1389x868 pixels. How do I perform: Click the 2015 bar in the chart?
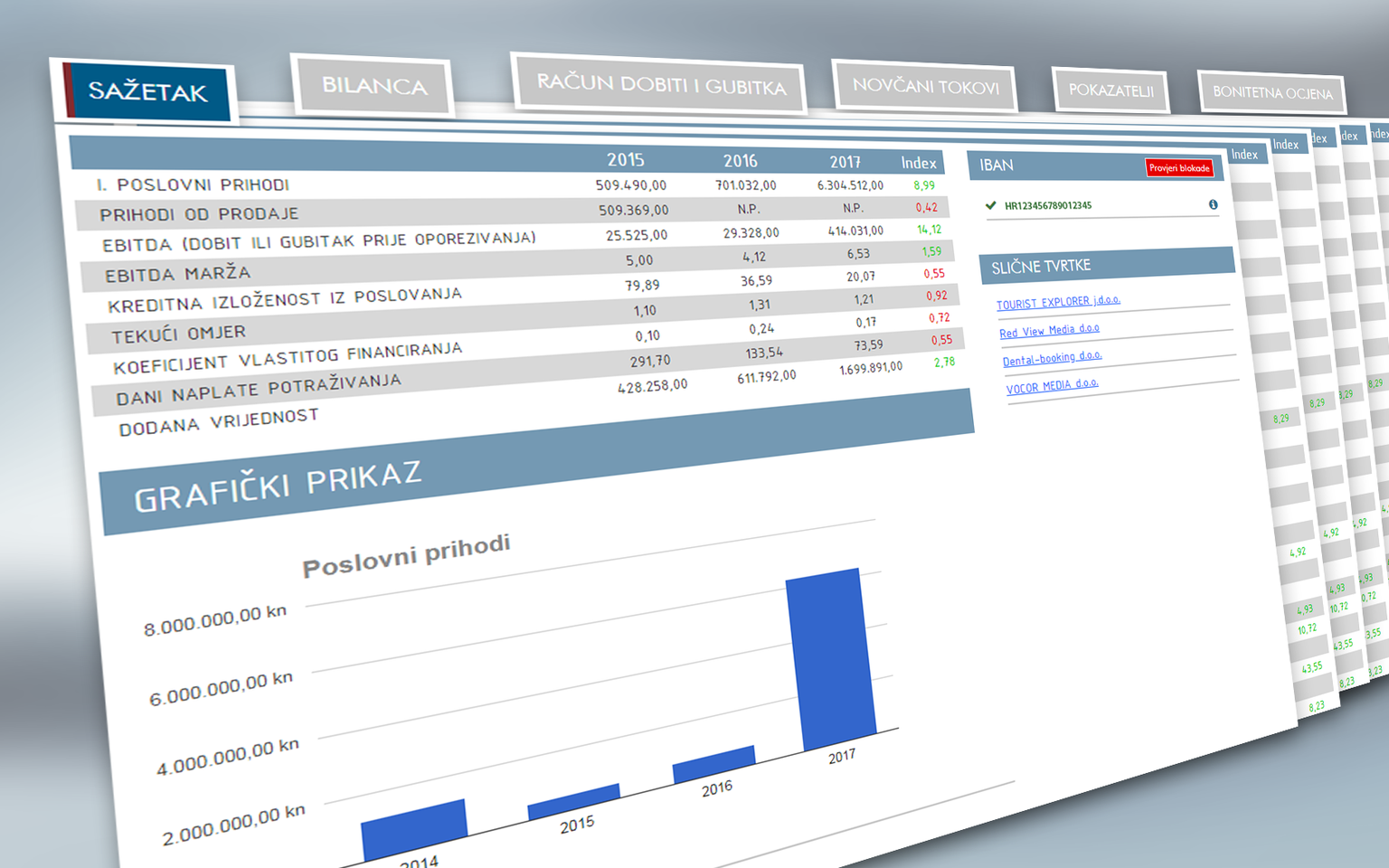click(573, 801)
